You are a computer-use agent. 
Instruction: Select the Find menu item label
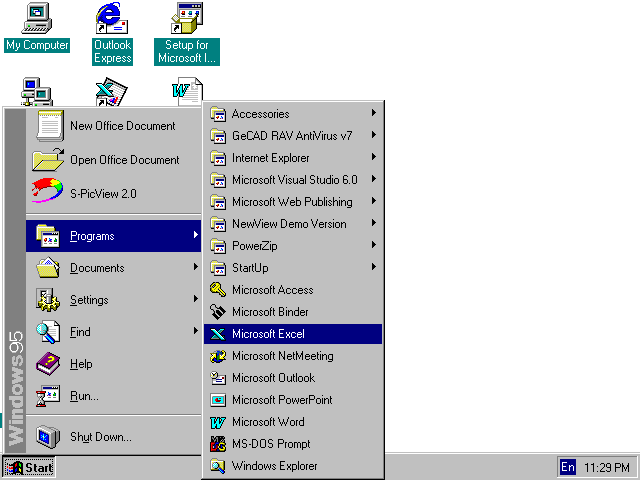tap(80, 332)
